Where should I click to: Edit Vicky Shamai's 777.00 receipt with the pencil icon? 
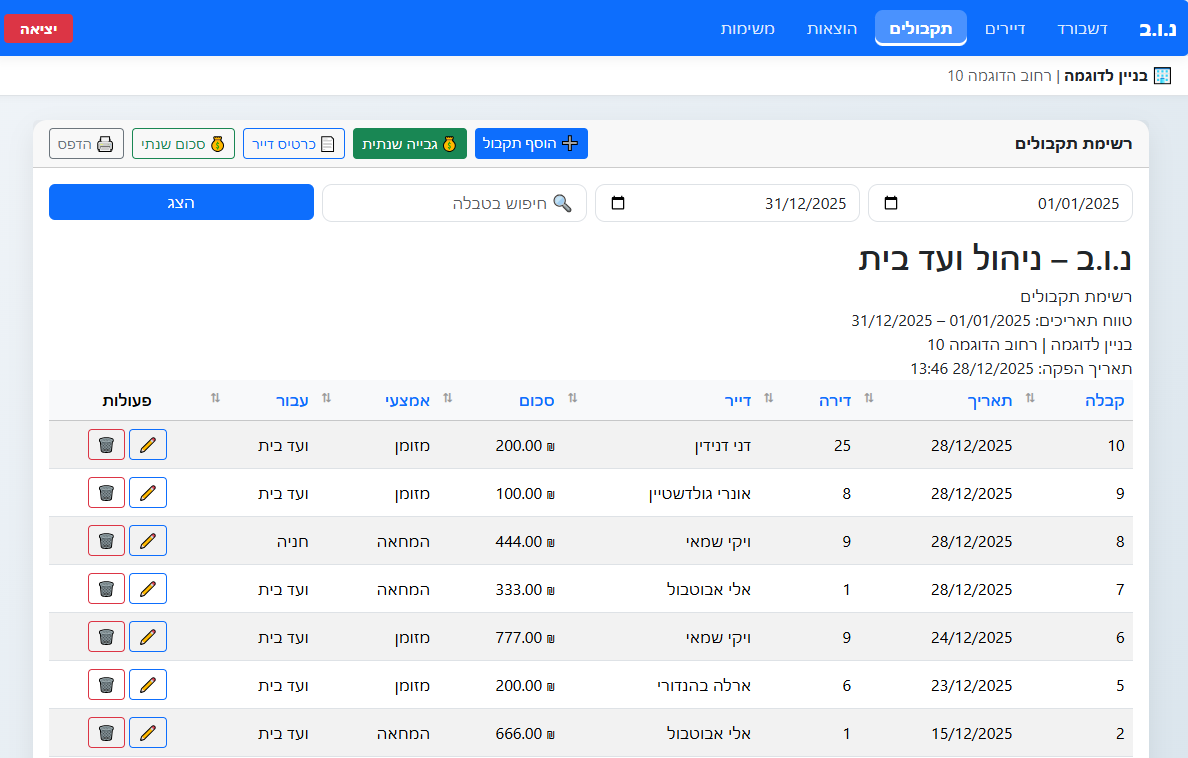[147, 636]
